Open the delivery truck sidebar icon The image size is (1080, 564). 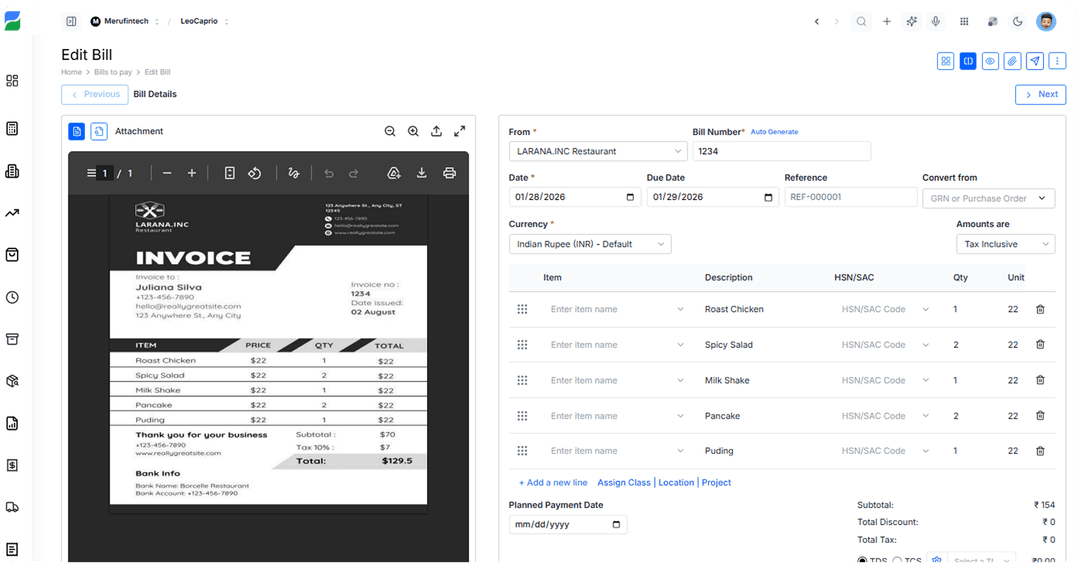pyautogui.click(x=12, y=508)
